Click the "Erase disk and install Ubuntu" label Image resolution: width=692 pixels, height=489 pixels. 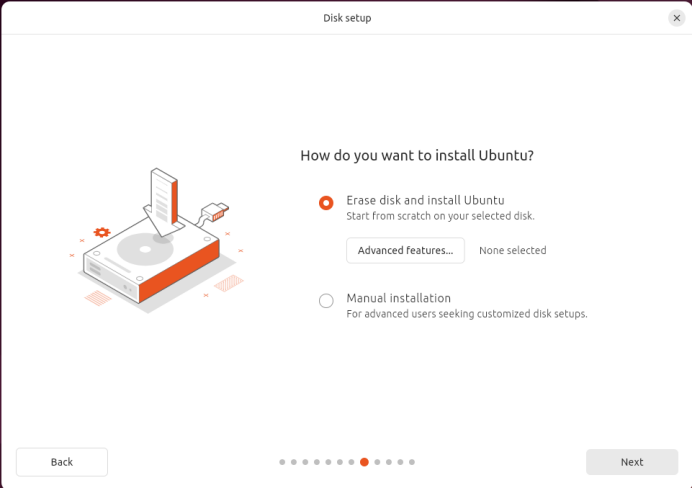(425, 200)
